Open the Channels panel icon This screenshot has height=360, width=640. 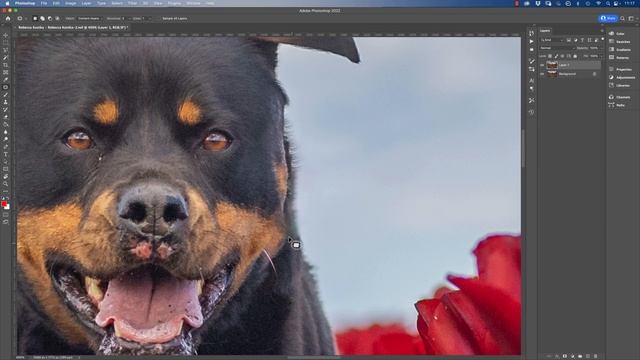(x=611, y=97)
